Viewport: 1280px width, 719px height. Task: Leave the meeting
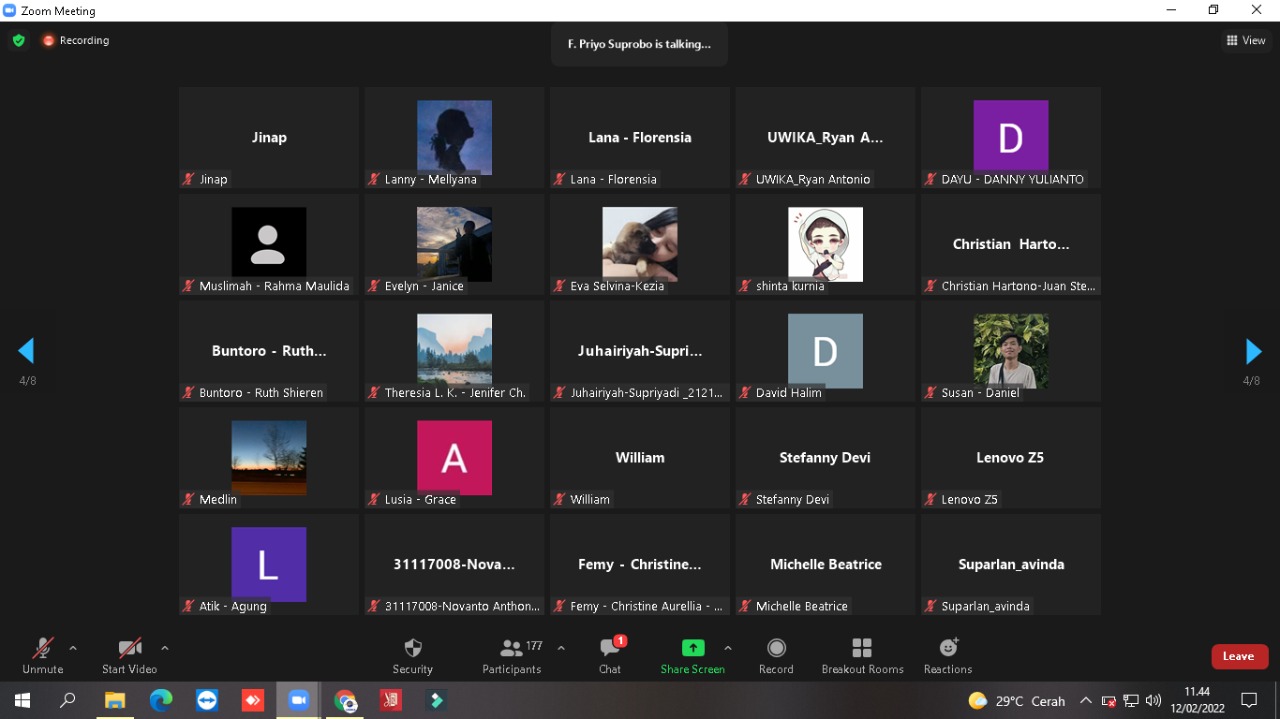[1239, 656]
